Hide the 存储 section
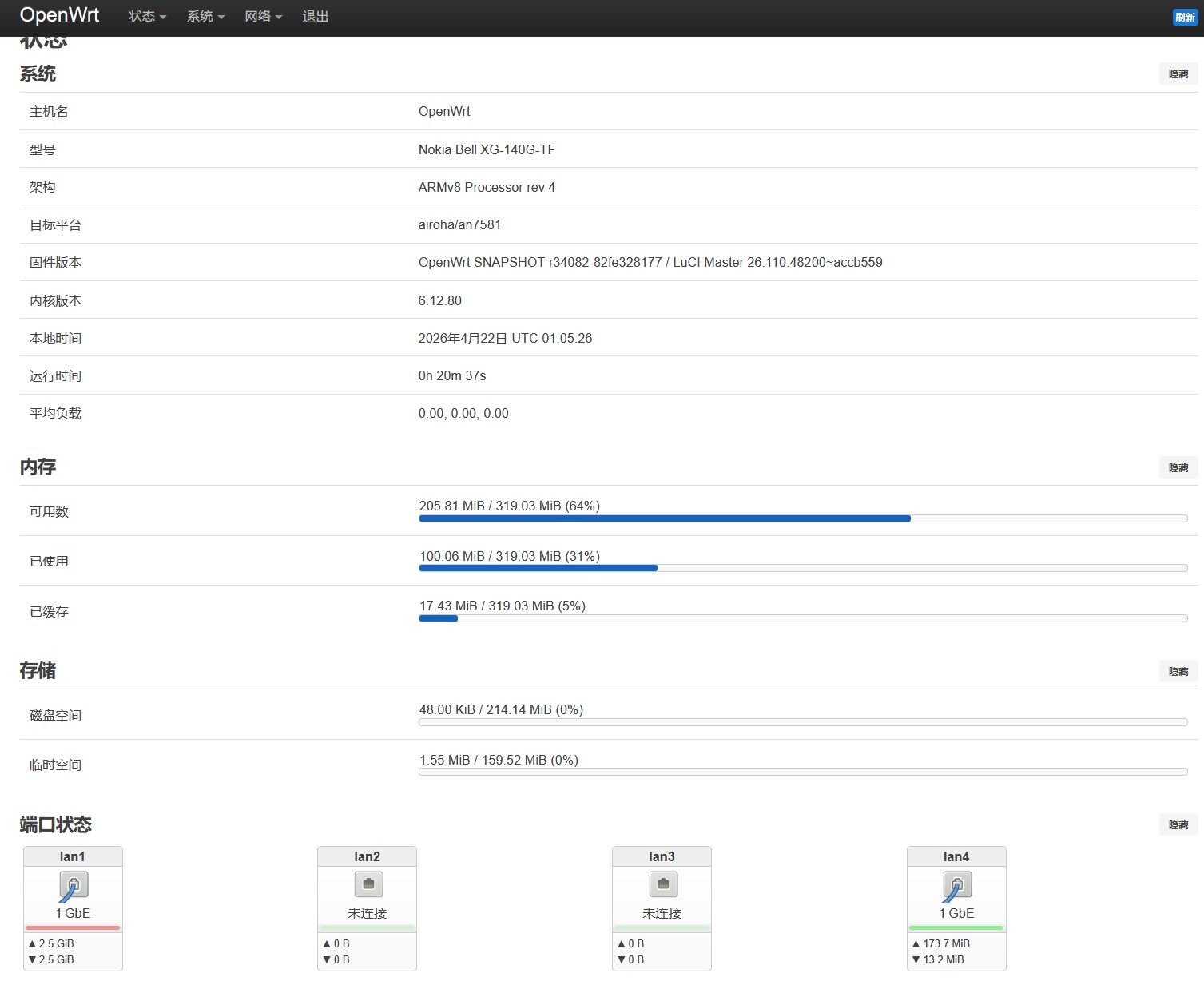The image size is (1204, 981). coord(1178,672)
